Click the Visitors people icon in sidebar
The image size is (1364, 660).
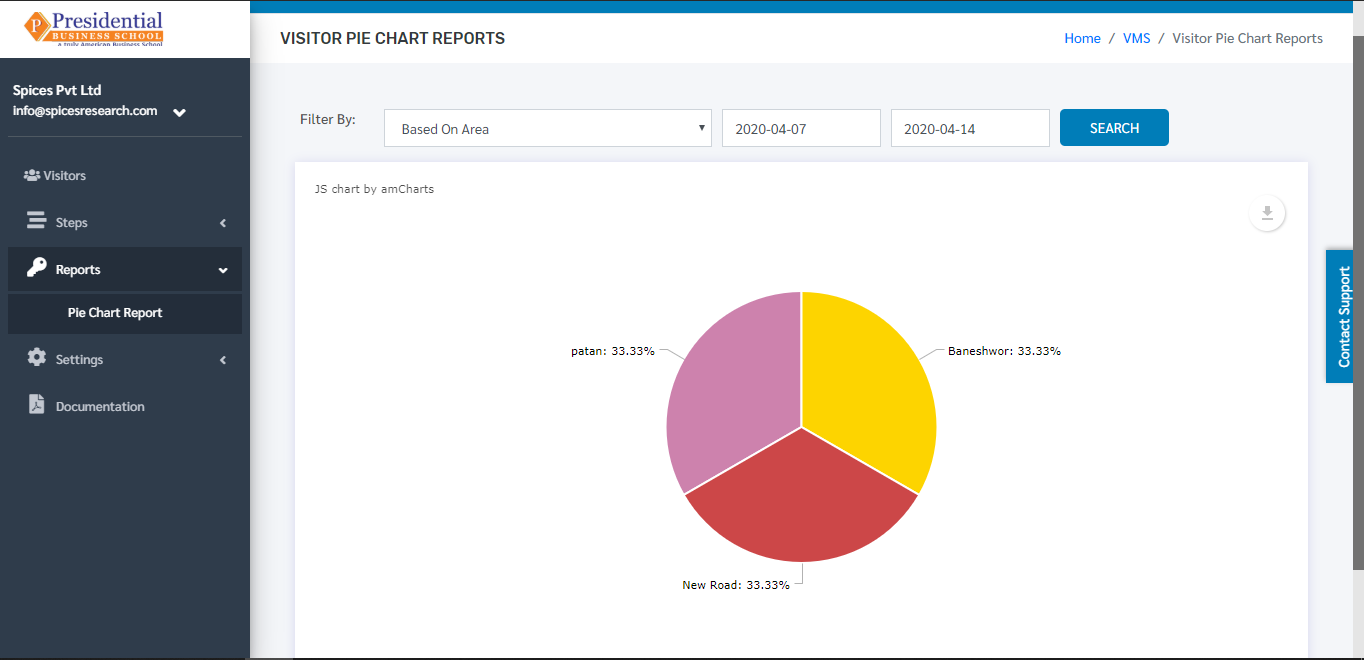click(32, 175)
